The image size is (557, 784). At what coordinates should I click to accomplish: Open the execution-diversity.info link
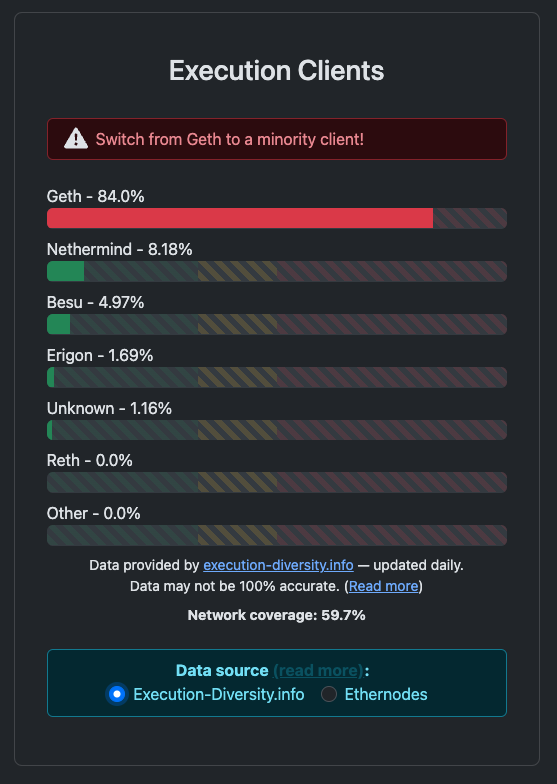(x=278, y=565)
